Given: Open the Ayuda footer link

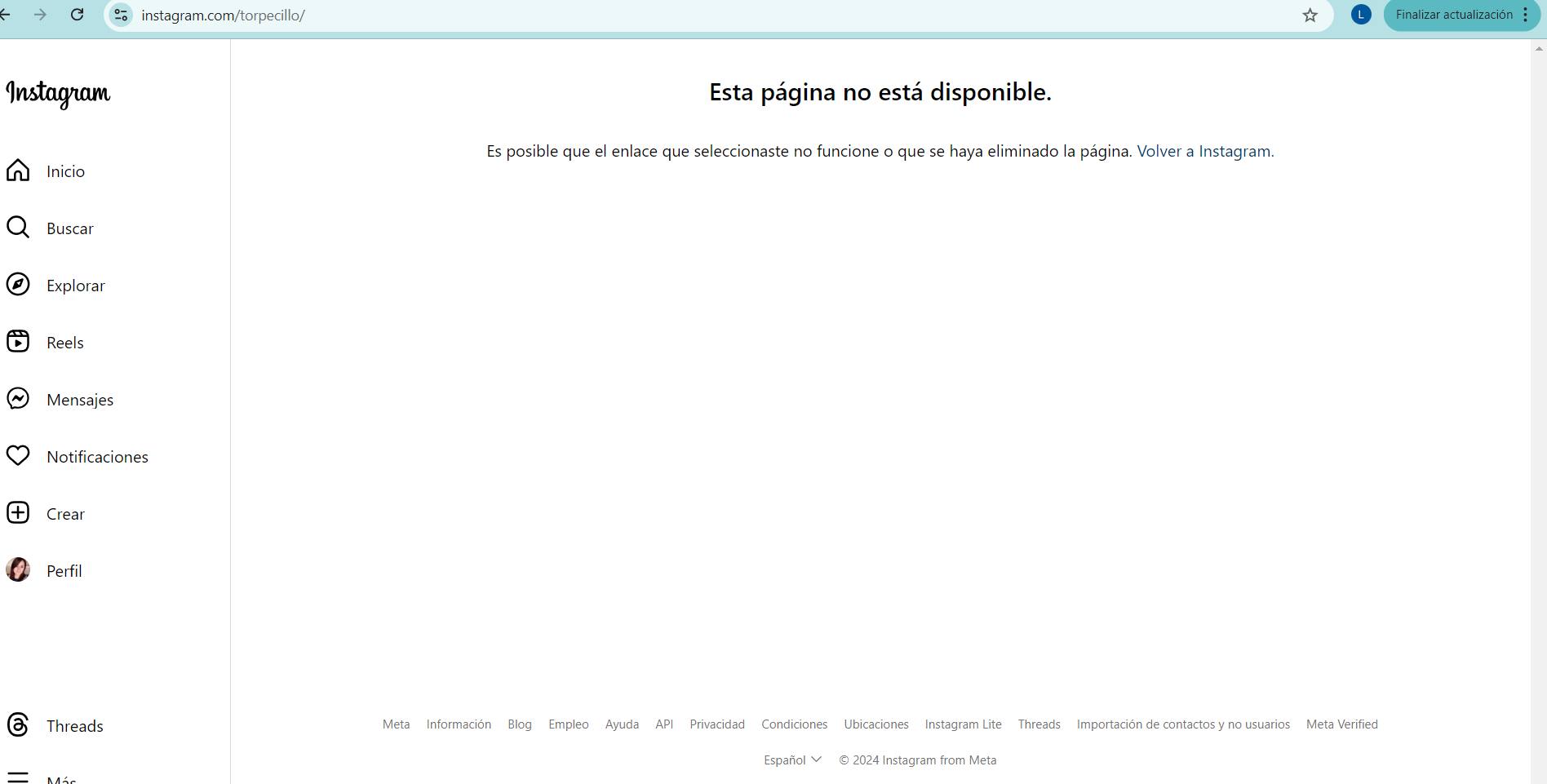Looking at the screenshot, I should coord(622,724).
